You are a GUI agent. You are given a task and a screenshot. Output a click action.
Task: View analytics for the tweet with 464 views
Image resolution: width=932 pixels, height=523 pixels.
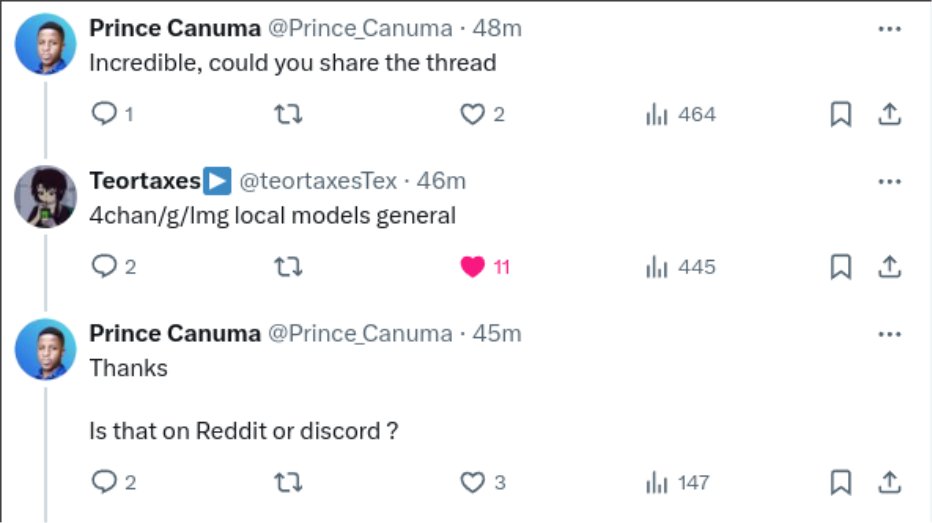(657, 115)
